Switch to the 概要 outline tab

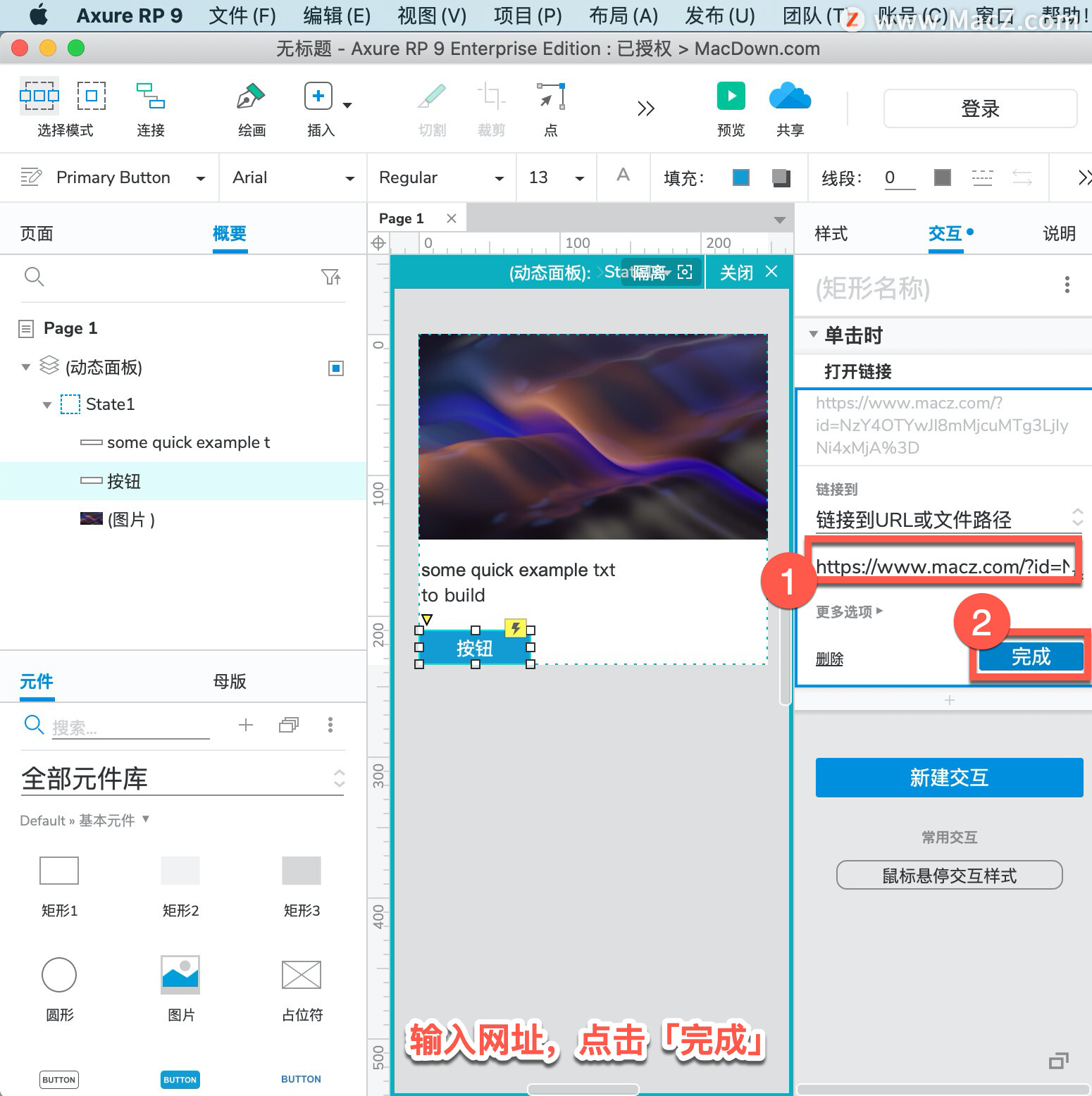point(230,234)
